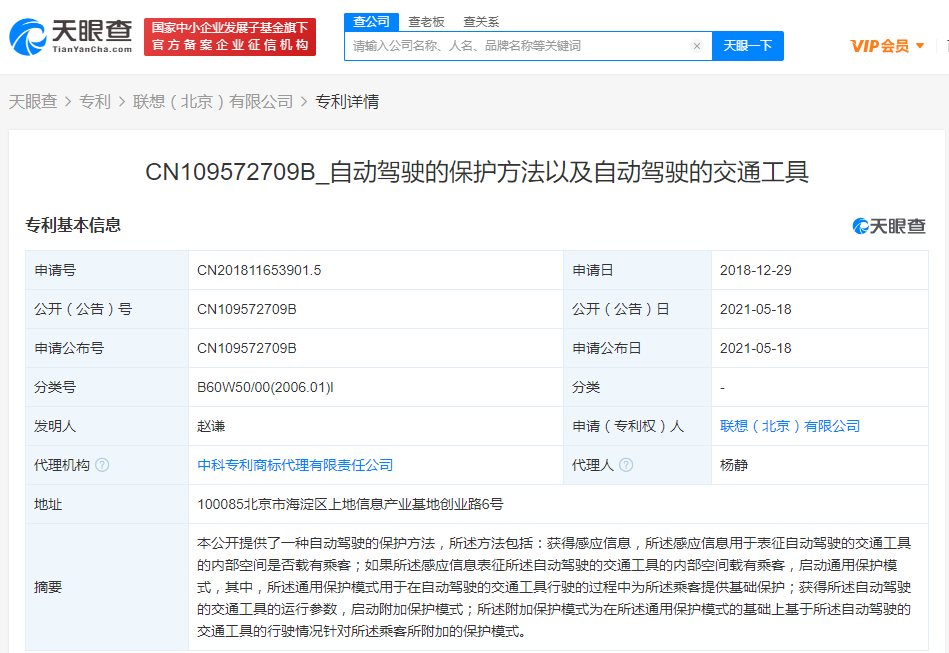This screenshot has width=949, height=653.
Task: Select agent name 杨静
Action: point(734,465)
